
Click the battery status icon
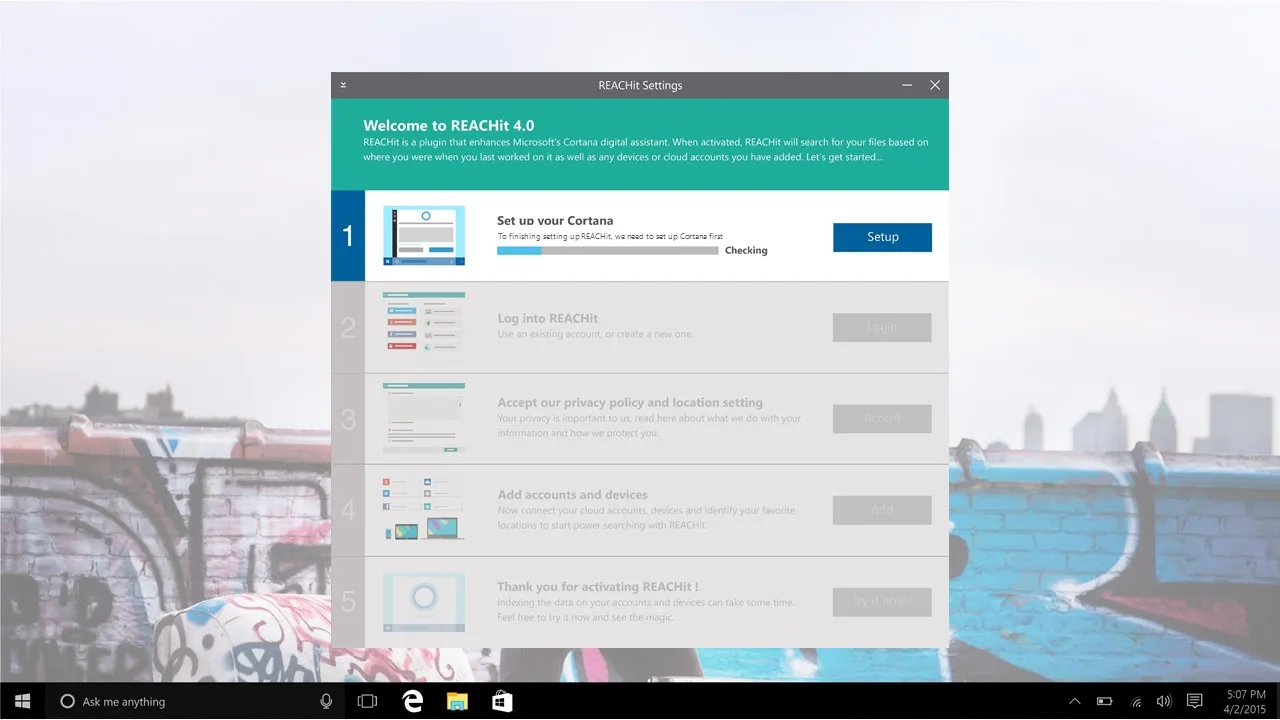coord(1105,701)
